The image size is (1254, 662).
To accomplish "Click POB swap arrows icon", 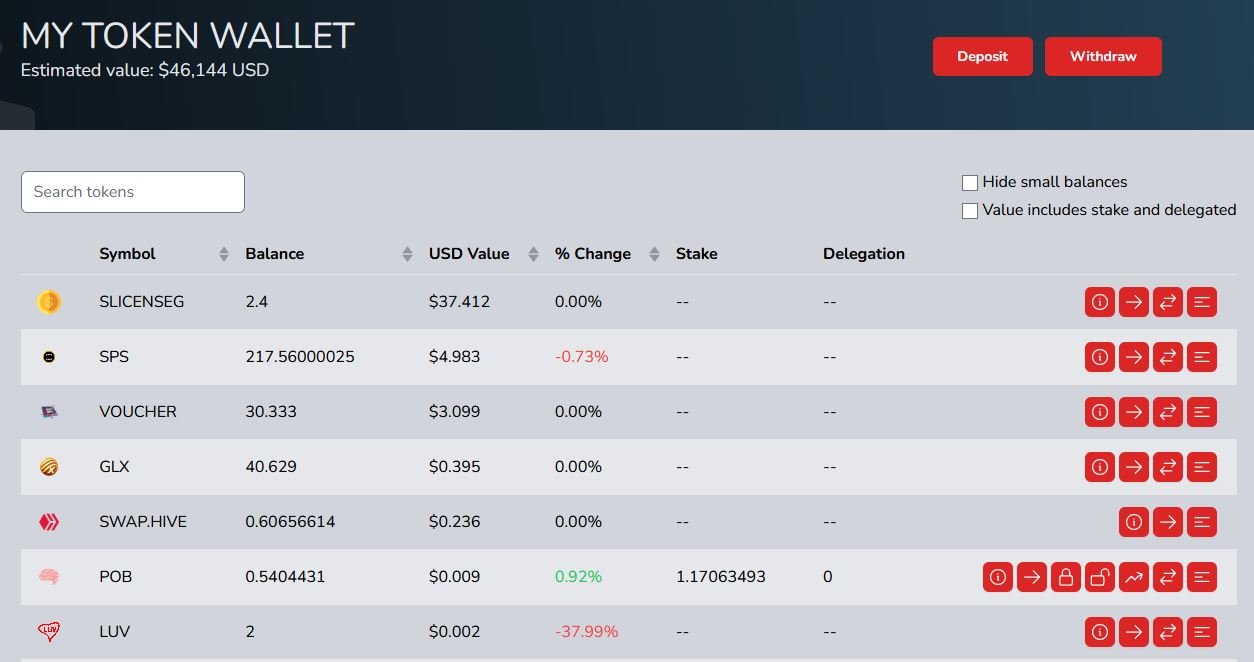I will pyautogui.click(x=1168, y=577).
